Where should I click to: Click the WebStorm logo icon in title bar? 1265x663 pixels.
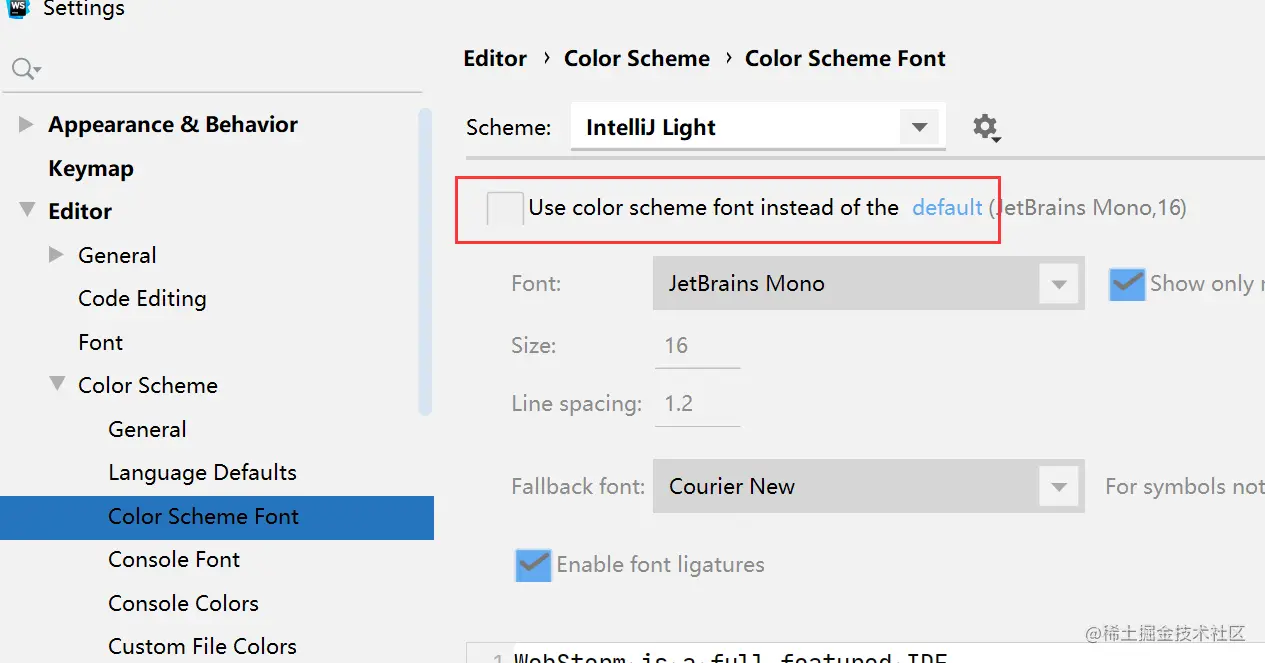coord(17,9)
